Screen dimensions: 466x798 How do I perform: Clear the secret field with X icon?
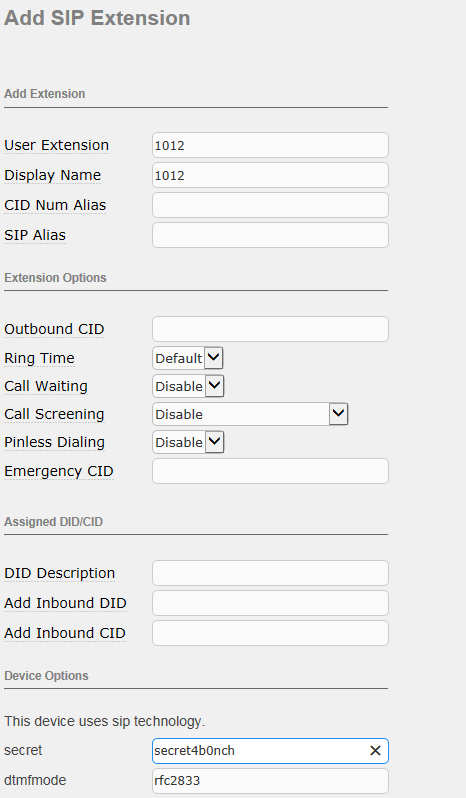click(375, 751)
